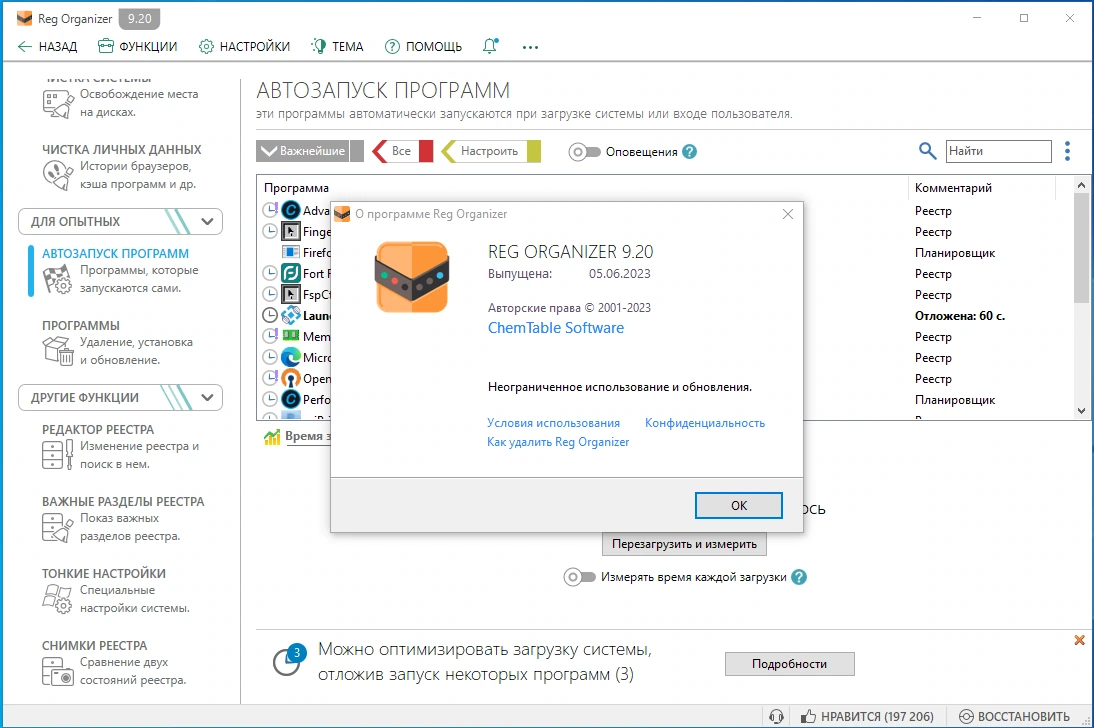Click help icon next to Оповещения
The width and height of the screenshot is (1094, 728).
[x=689, y=151]
